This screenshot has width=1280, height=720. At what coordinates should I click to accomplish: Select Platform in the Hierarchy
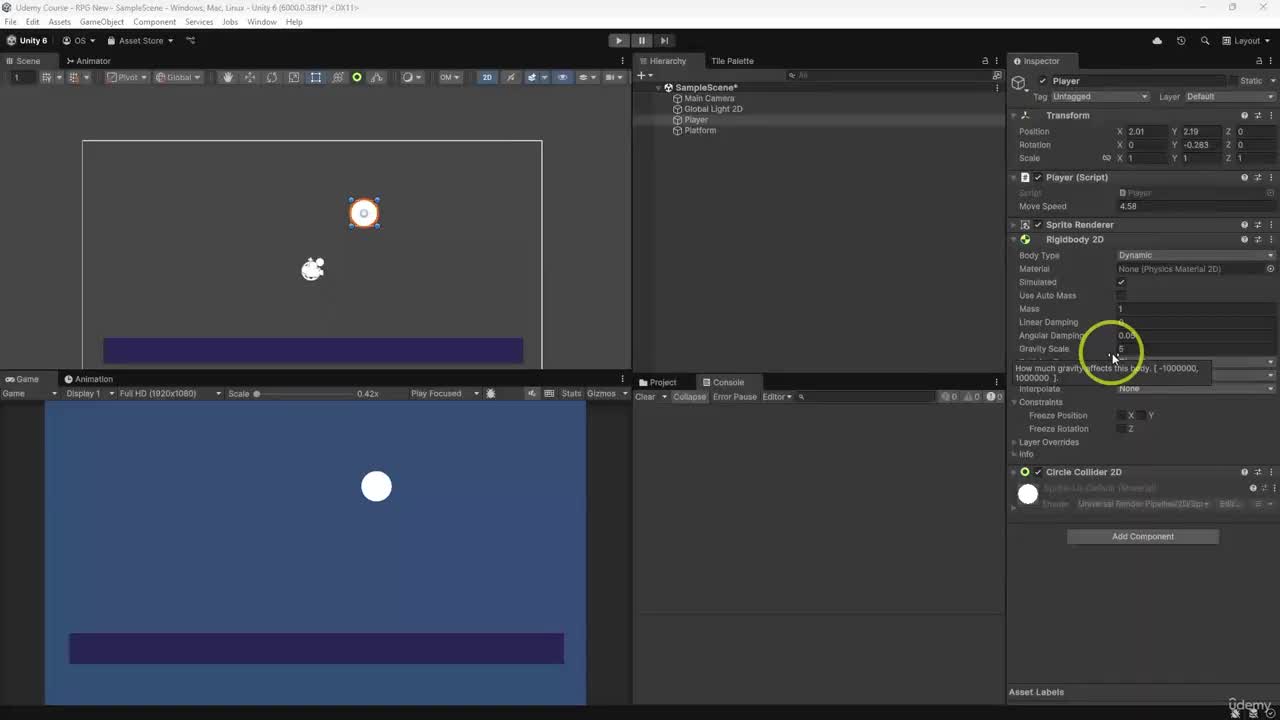[x=700, y=130]
